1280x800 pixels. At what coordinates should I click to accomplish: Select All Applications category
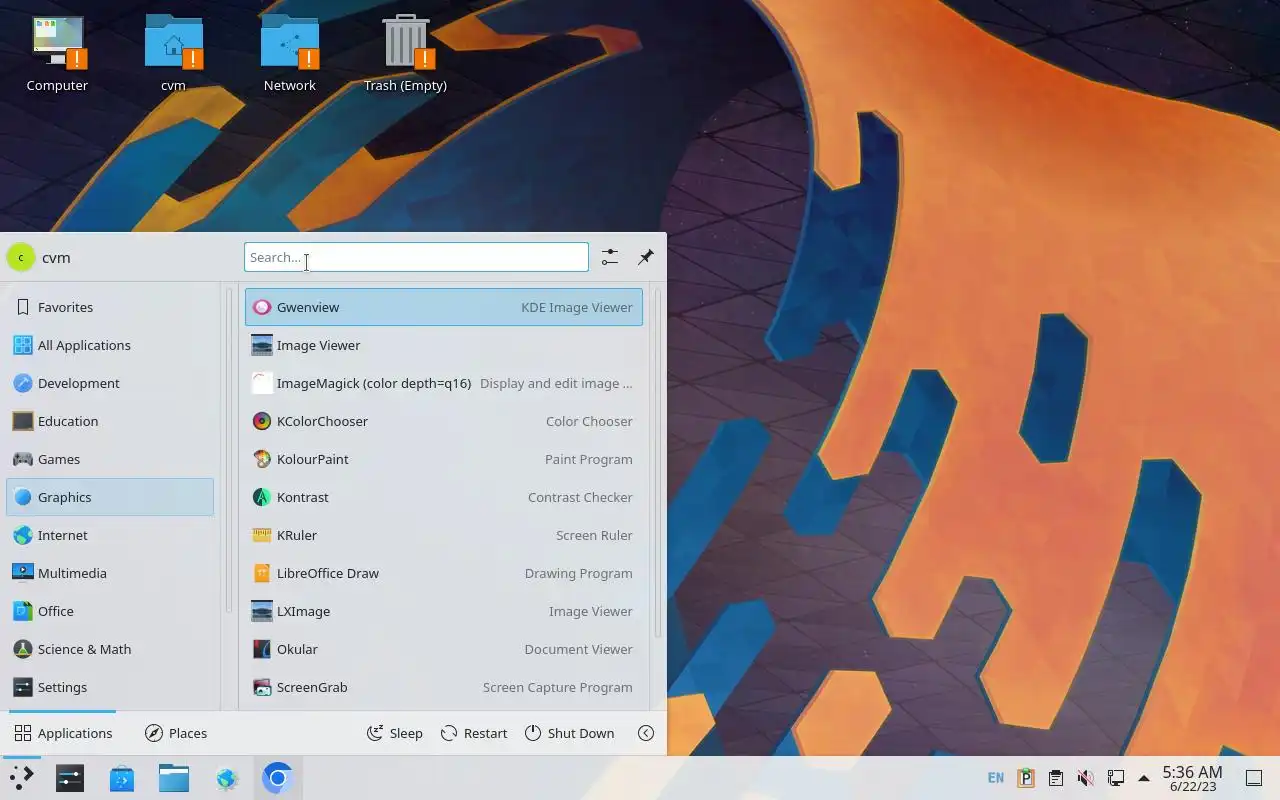pos(110,345)
